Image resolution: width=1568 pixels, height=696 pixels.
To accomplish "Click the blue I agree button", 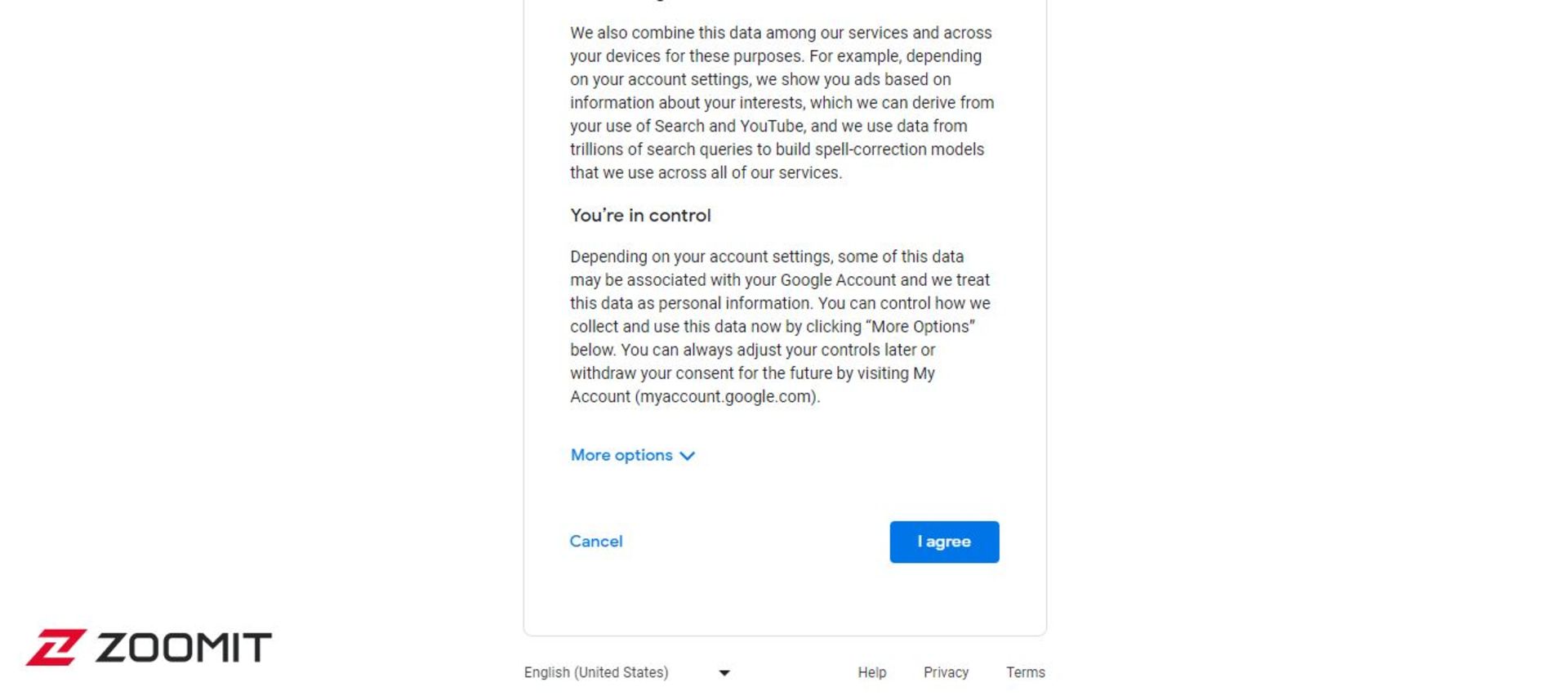I will (944, 542).
